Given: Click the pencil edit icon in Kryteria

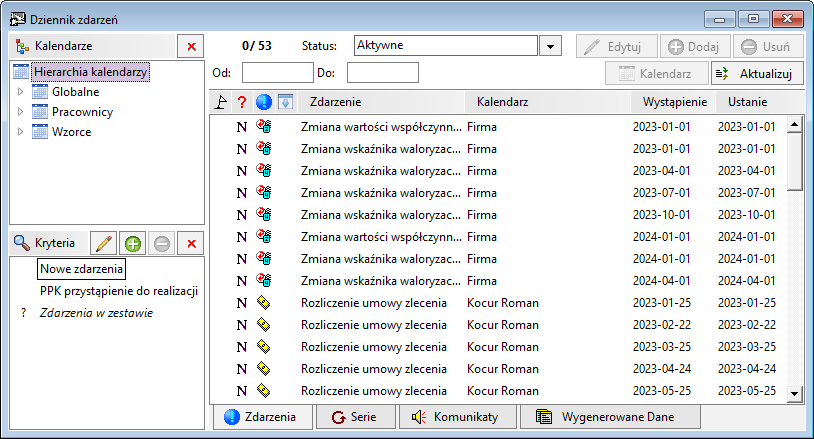Looking at the screenshot, I should [104, 243].
